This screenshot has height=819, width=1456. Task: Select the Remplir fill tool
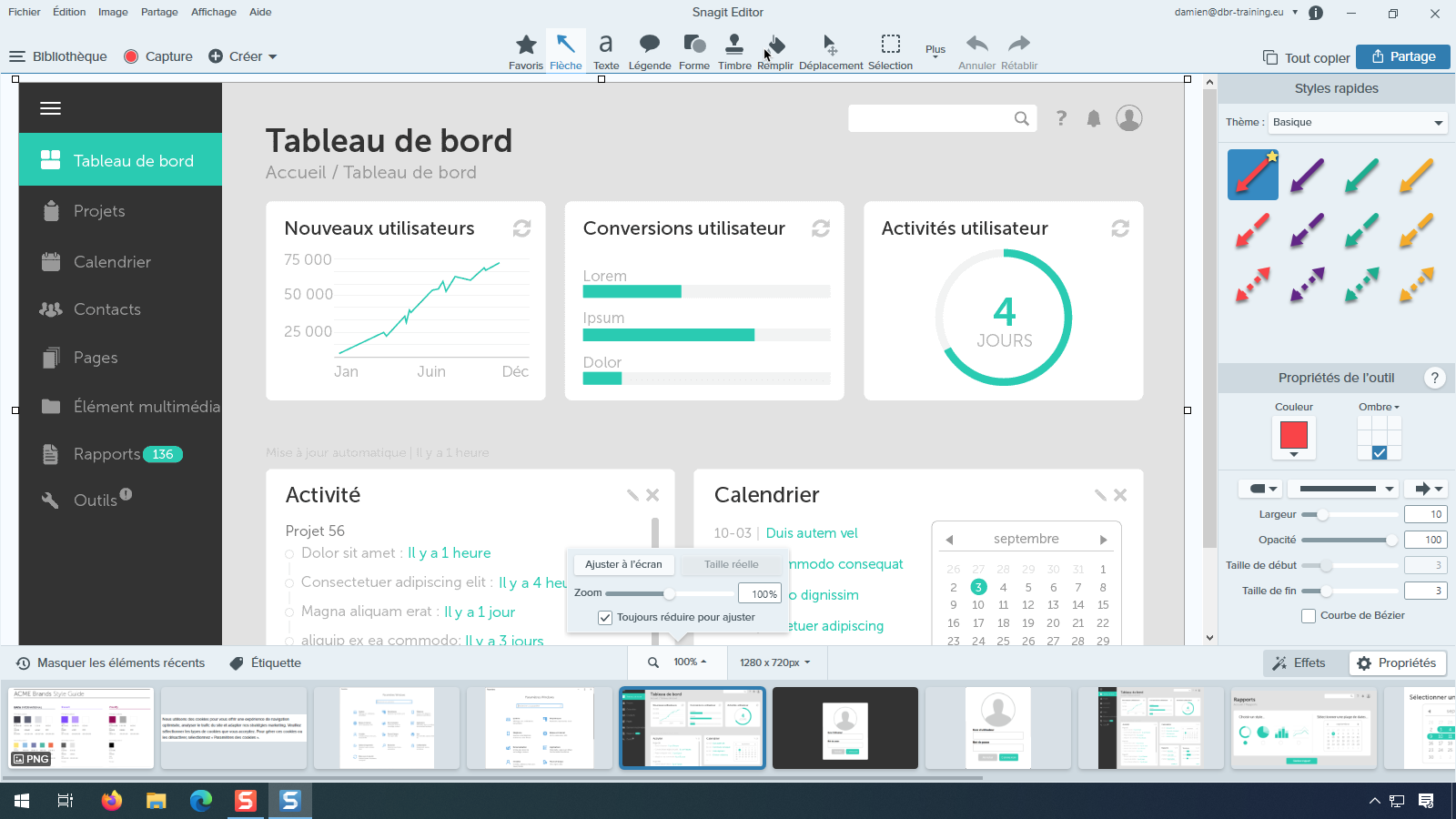775,52
